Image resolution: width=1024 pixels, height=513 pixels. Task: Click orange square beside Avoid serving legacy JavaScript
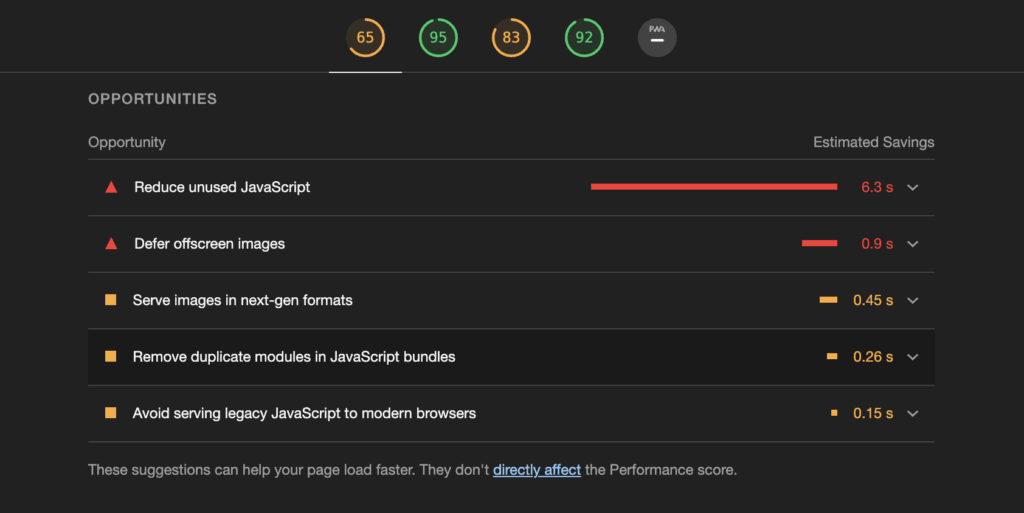pyautogui.click(x=111, y=412)
